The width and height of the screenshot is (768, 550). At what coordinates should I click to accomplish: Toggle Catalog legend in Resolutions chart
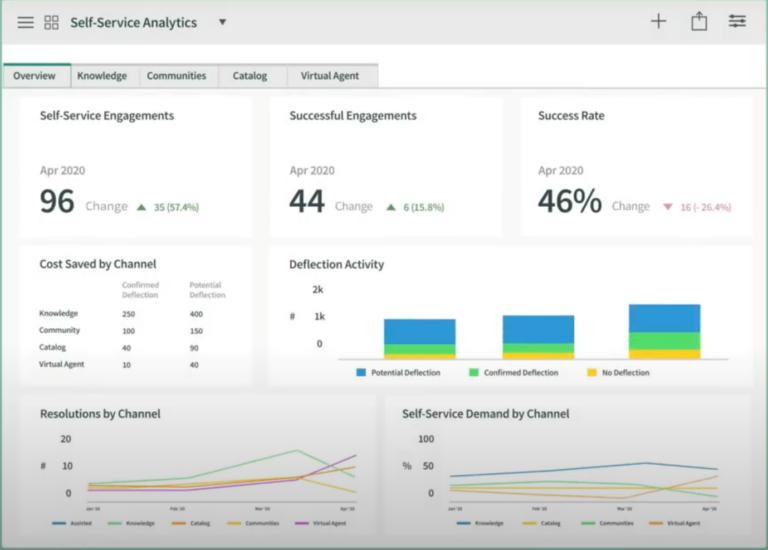click(x=191, y=524)
